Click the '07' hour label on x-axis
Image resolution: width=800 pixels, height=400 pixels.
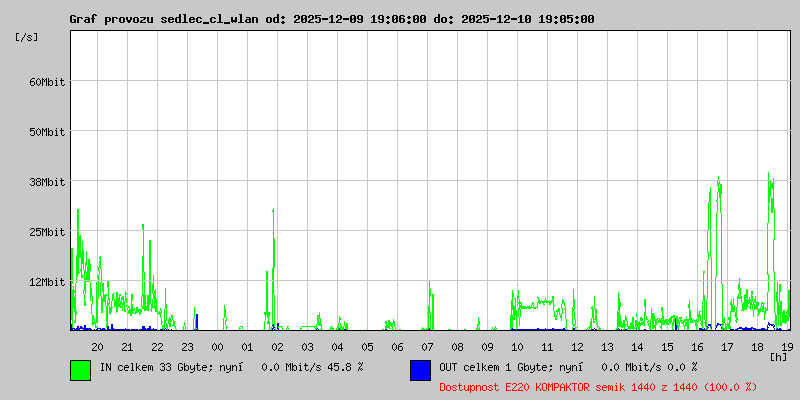(427, 347)
